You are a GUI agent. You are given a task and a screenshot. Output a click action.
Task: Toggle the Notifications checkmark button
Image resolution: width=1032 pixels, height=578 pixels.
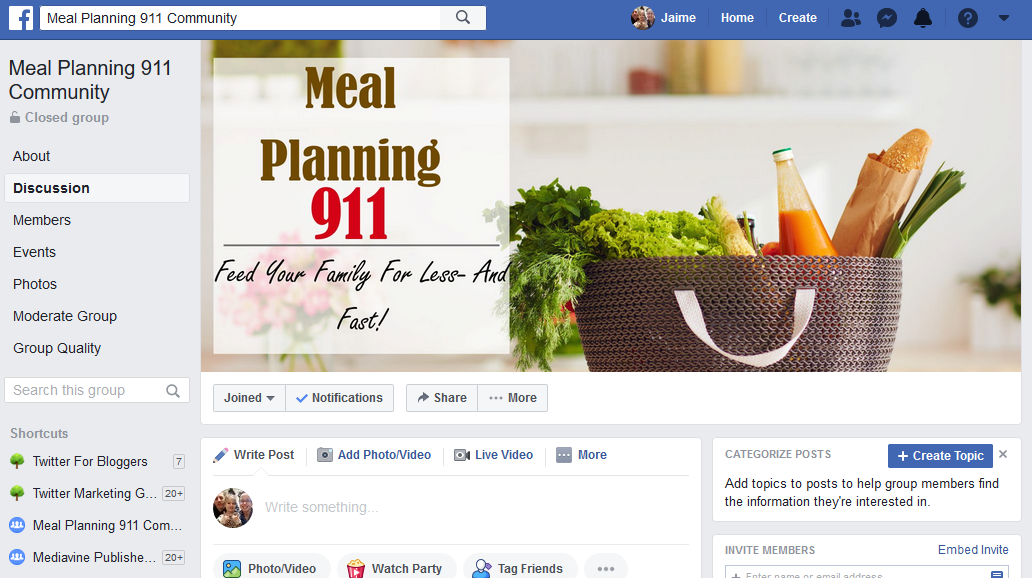pos(340,398)
